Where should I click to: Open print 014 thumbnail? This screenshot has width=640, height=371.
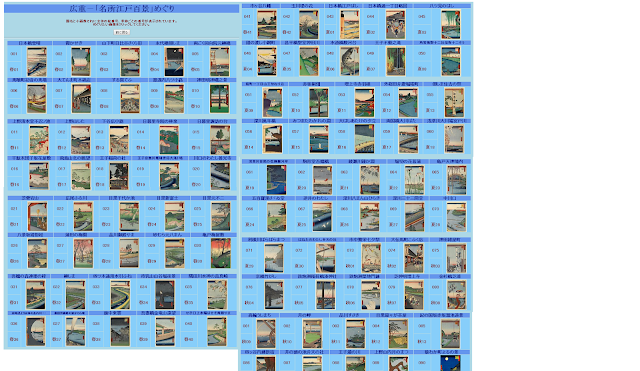tap(169, 140)
